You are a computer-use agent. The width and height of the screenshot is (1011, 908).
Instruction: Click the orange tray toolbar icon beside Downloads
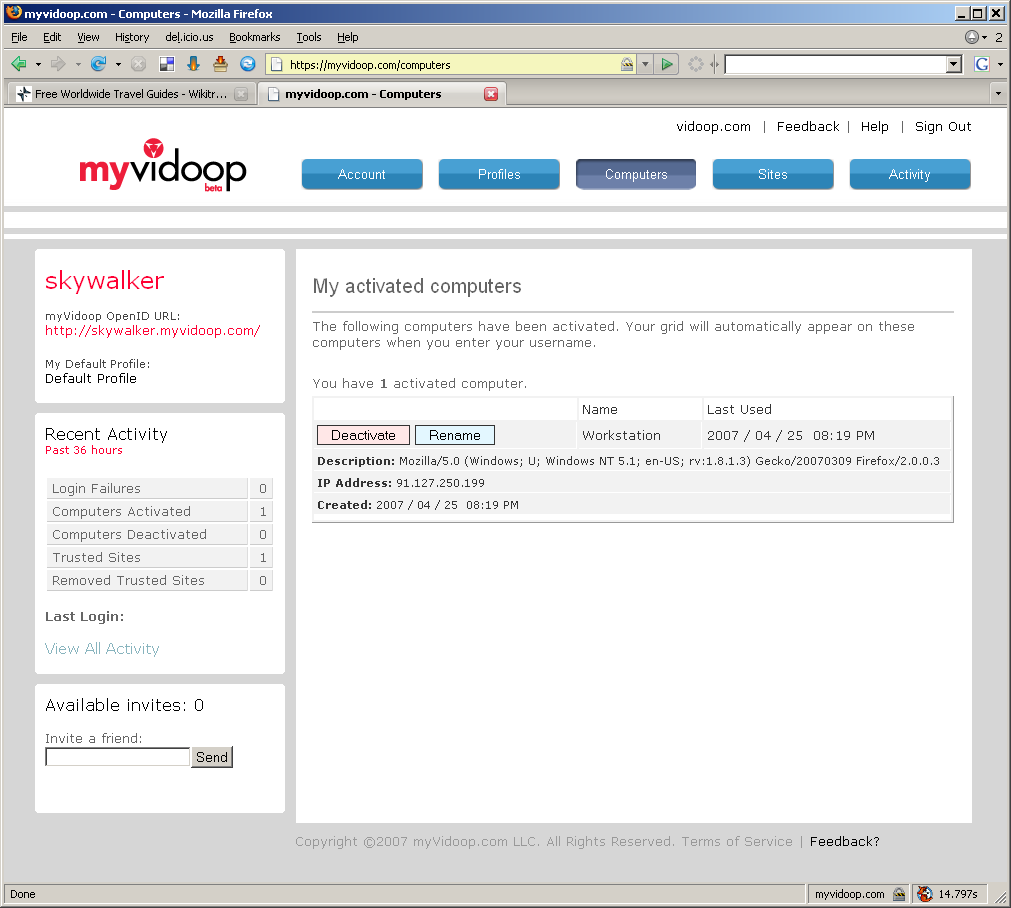[221, 64]
